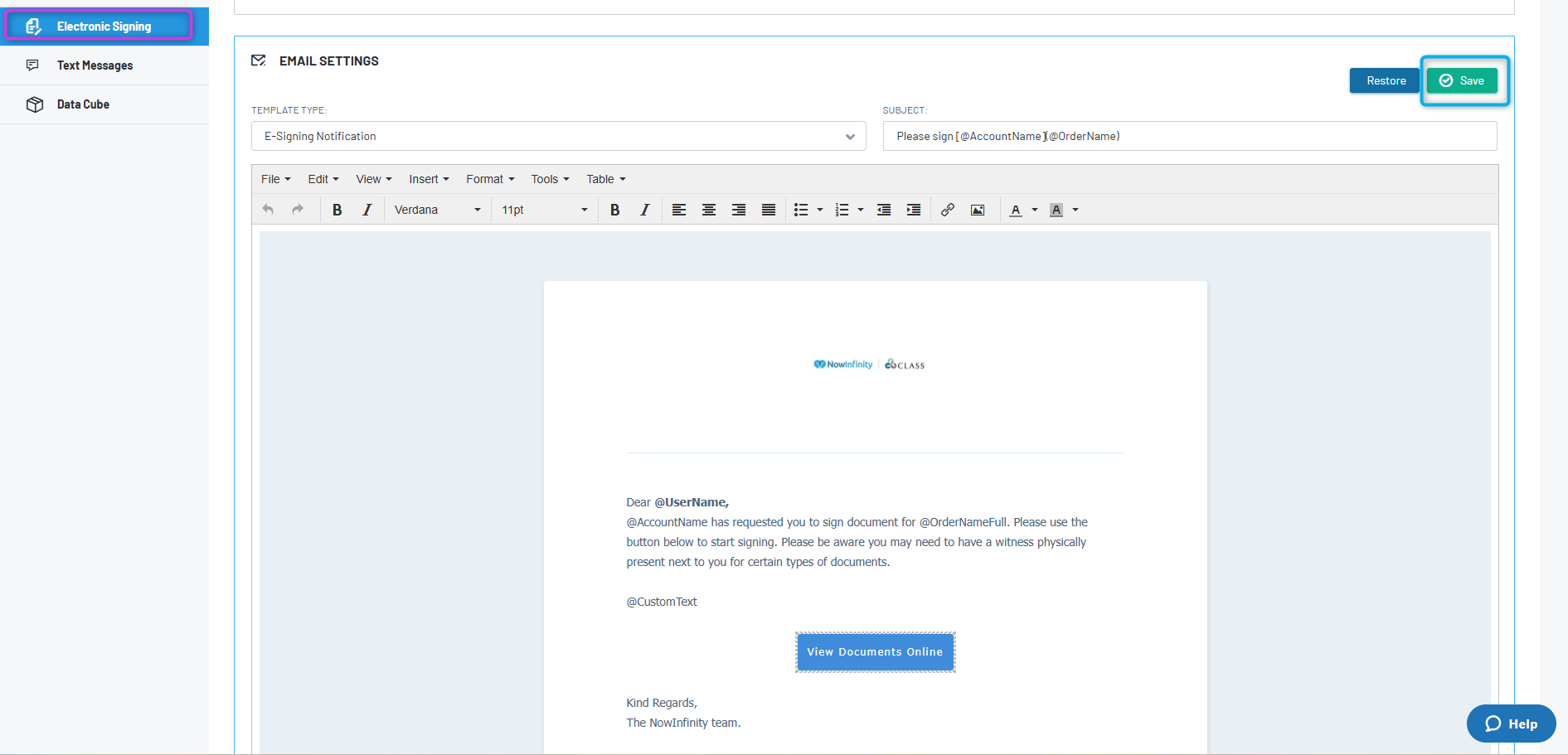Toggle the numbered list icon
1568x755 pixels.
click(x=842, y=210)
